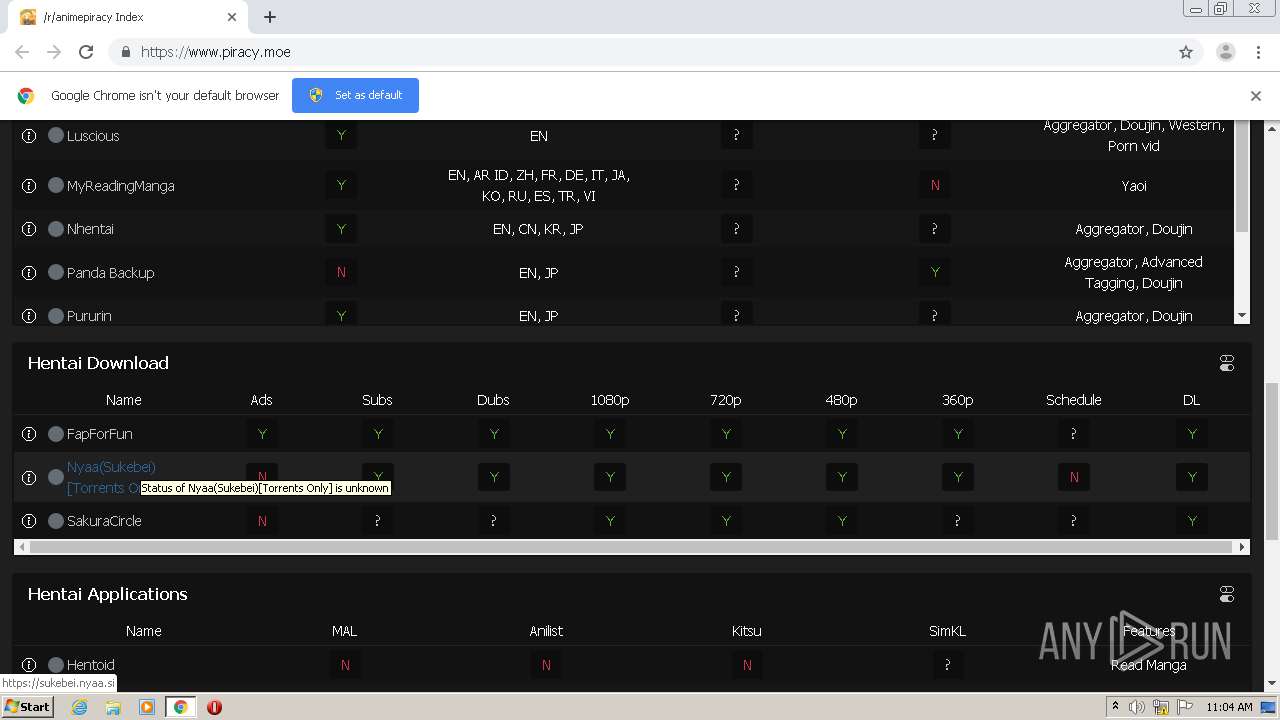
Task: Select the /r/animepiracy Index tab
Action: (128, 17)
